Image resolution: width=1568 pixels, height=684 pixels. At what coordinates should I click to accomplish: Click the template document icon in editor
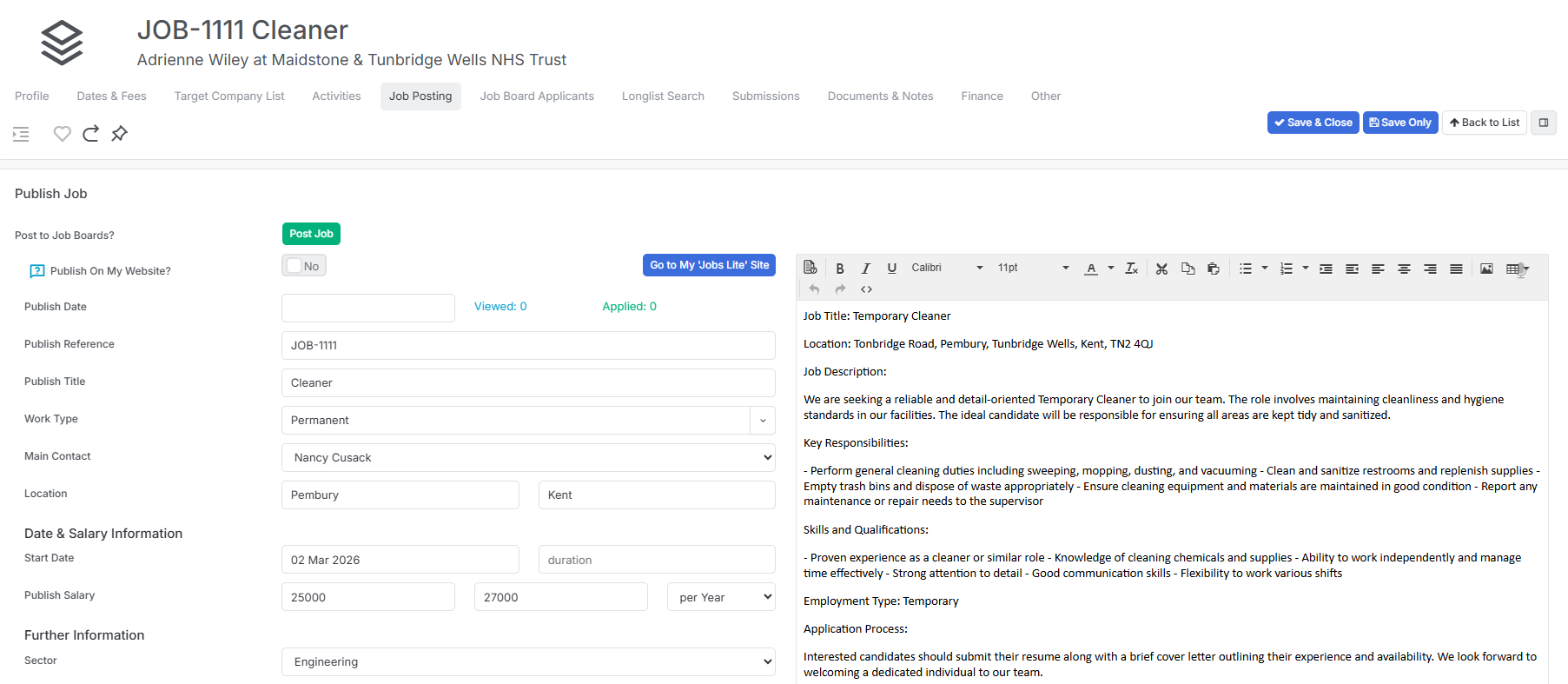tap(810, 268)
